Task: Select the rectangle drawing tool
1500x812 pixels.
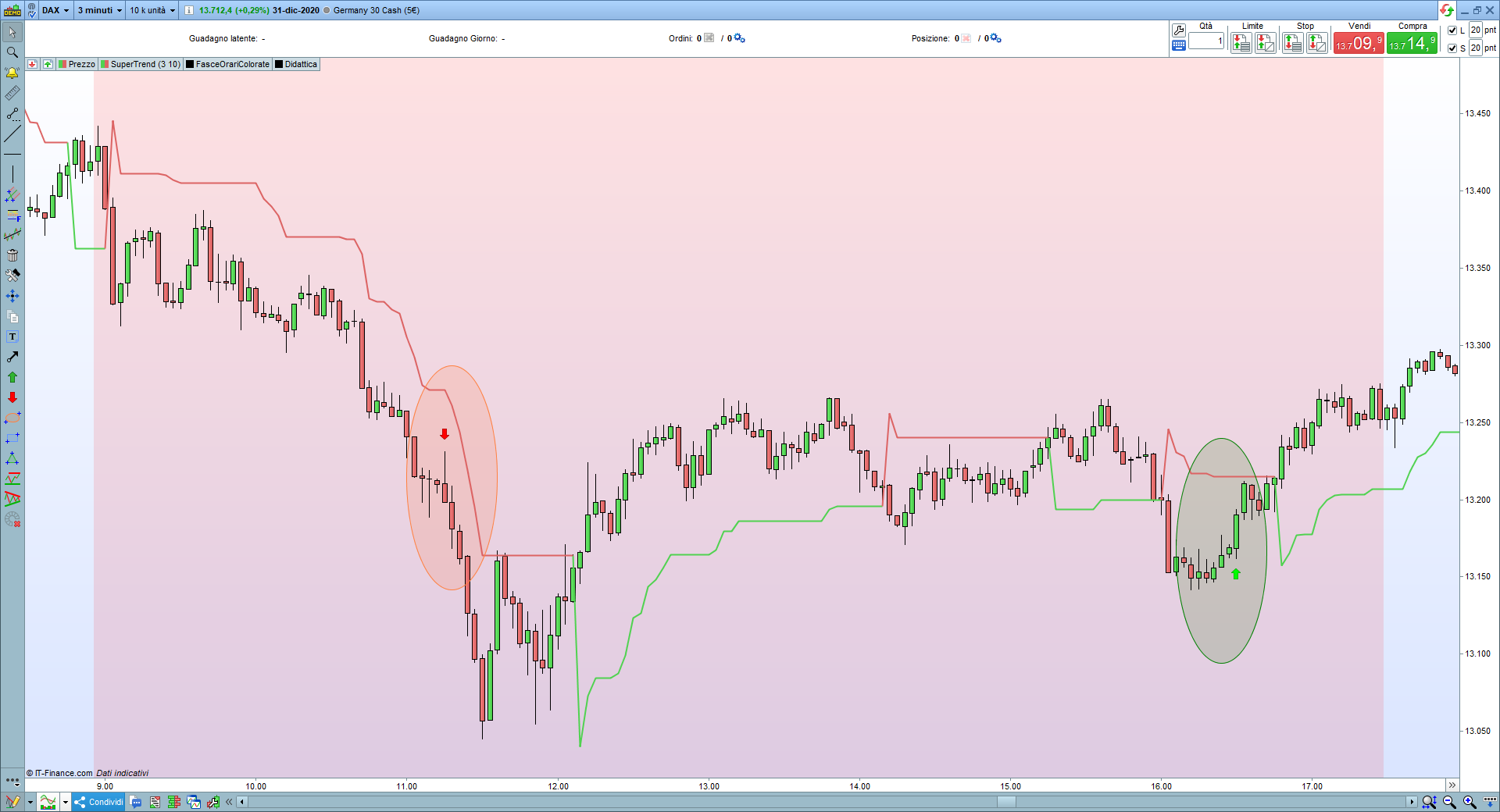Action: [12, 438]
